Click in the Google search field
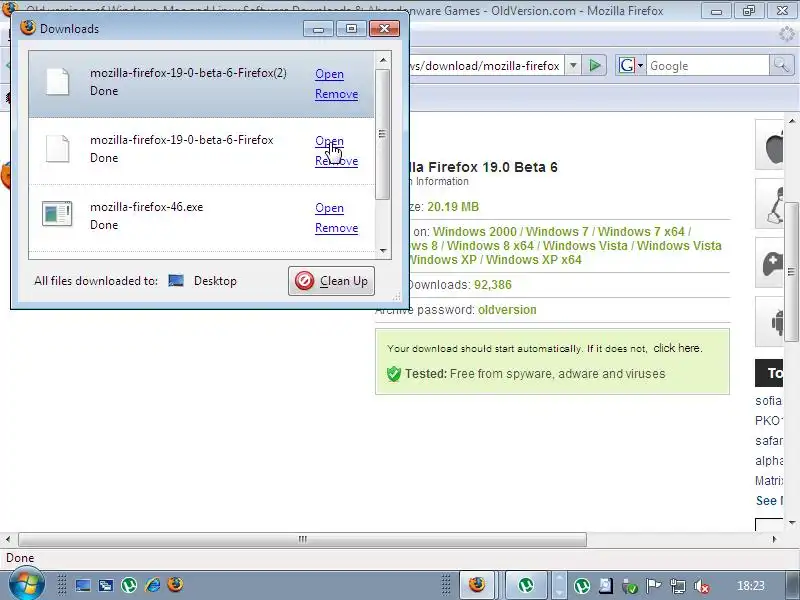The width and height of the screenshot is (800, 600). tap(707, 66)
